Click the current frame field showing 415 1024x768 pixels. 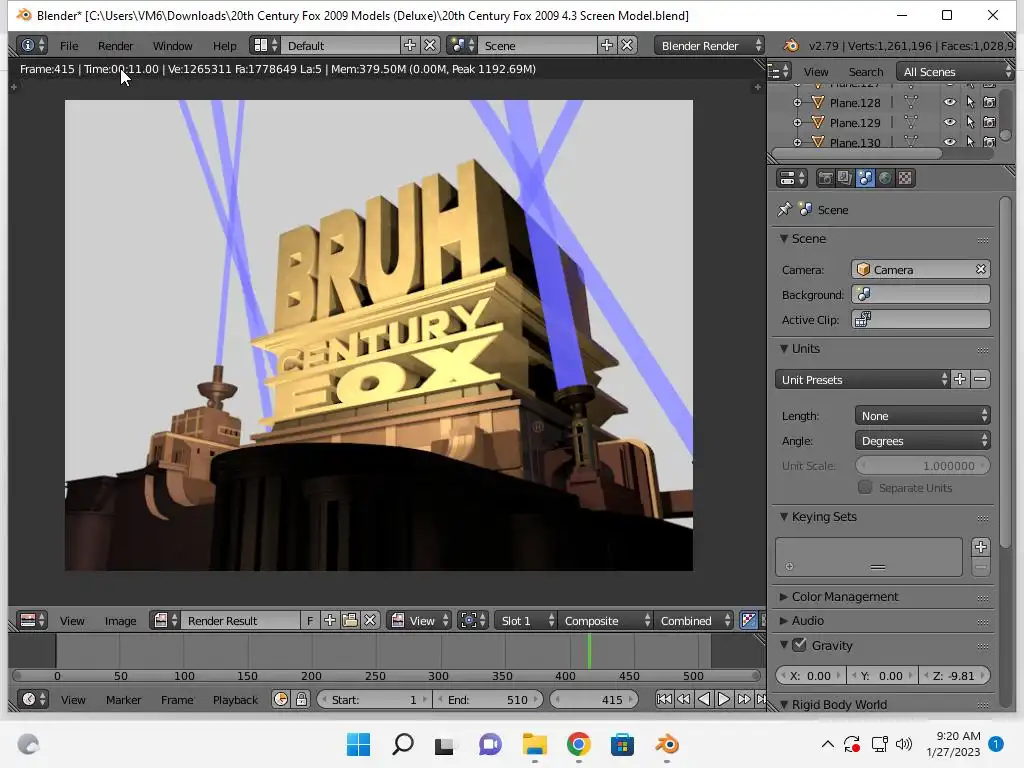click(x=593, y=699)
